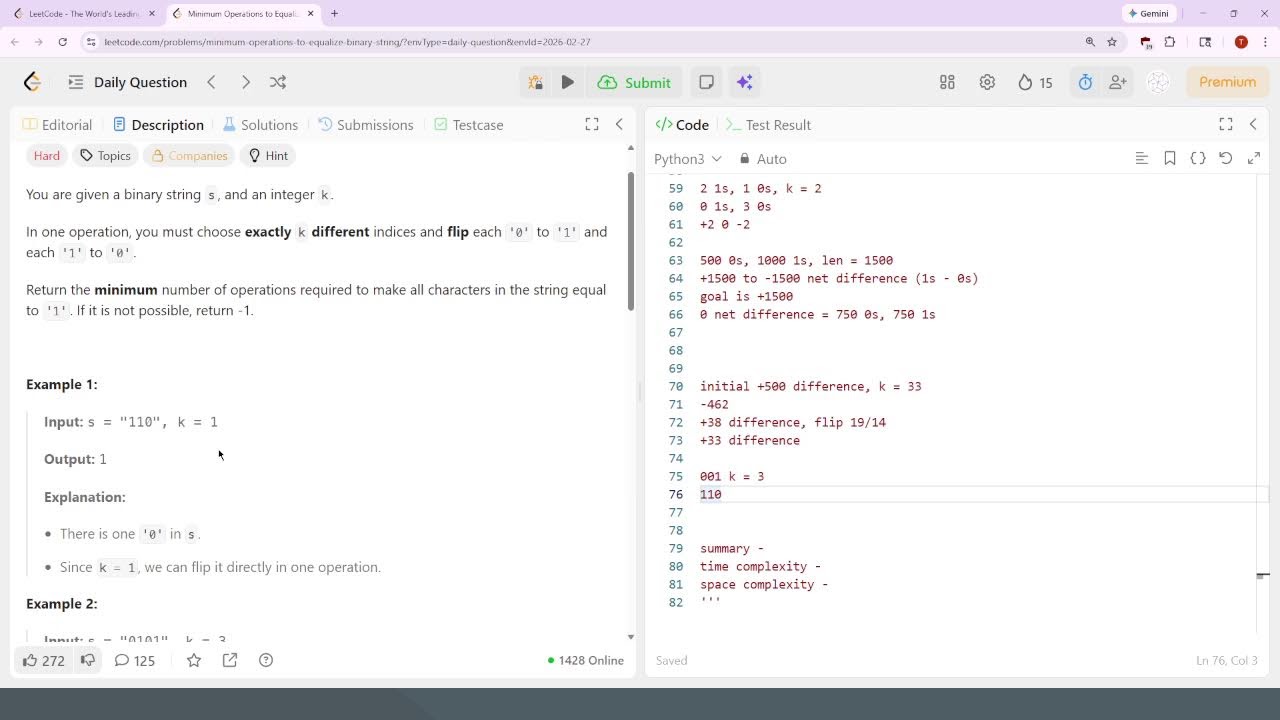Image resolution: width=1280 pixels, height=720 pixels.
Task: Open the problem list panel icon
Action: pyautogui.click(x=76, y=82)
